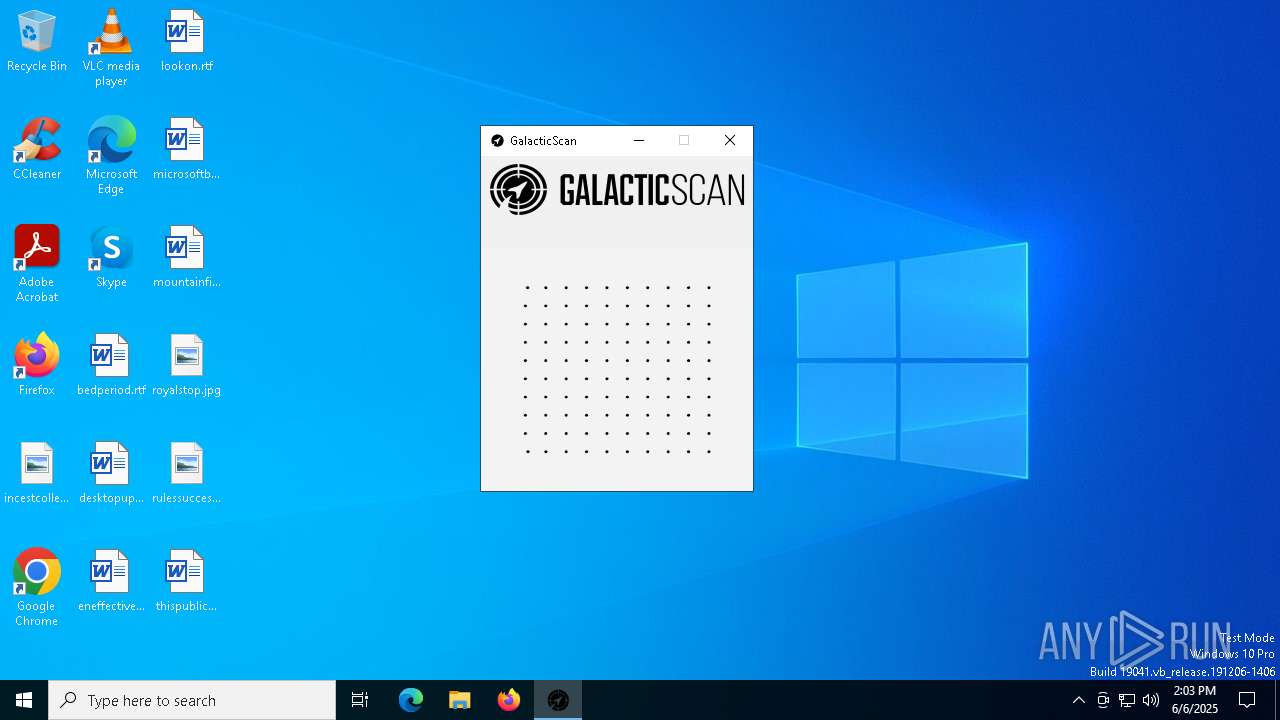Minimize the GalacticScan window
1280x720 pixels.
(639, 141)
